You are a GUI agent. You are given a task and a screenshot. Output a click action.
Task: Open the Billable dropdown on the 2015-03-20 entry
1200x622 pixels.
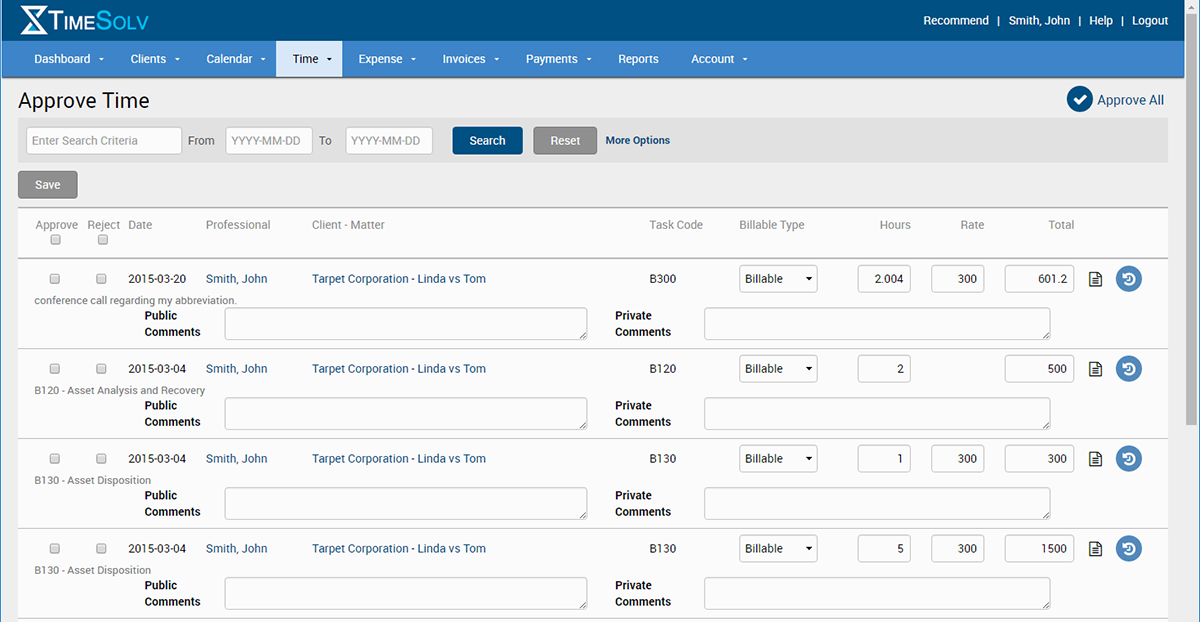(x=778, y=278)
